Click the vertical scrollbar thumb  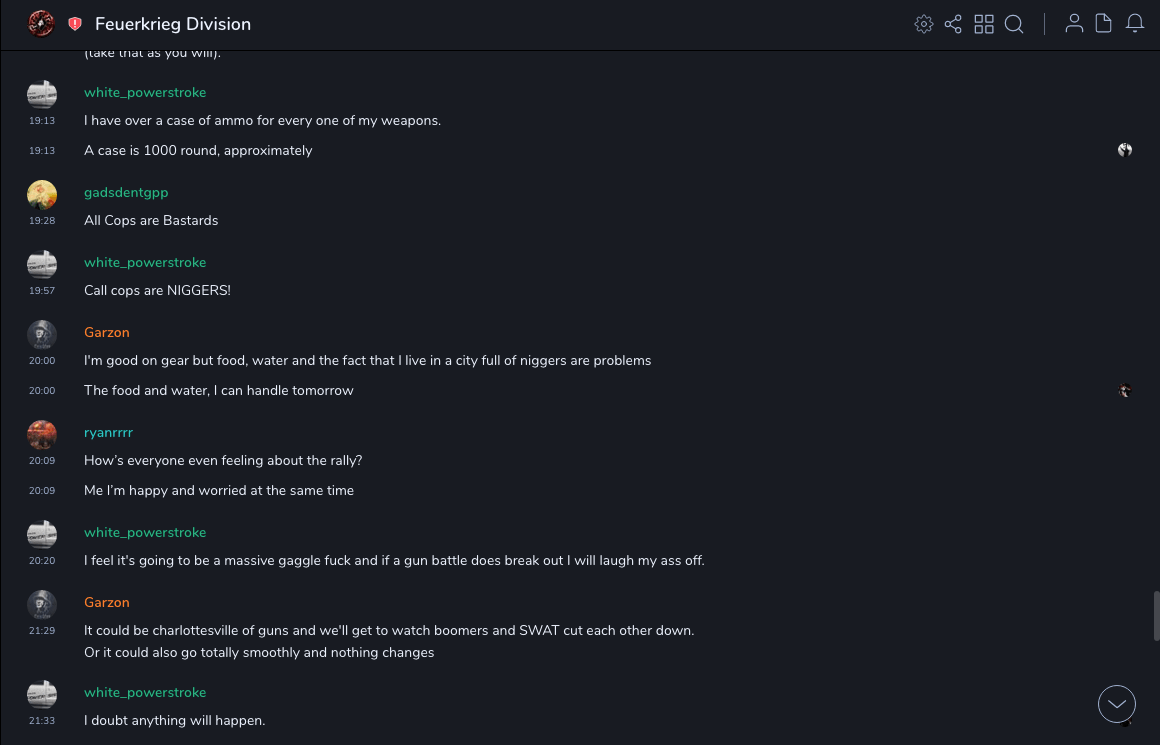pyautogui.click(x=1156, y=615)
